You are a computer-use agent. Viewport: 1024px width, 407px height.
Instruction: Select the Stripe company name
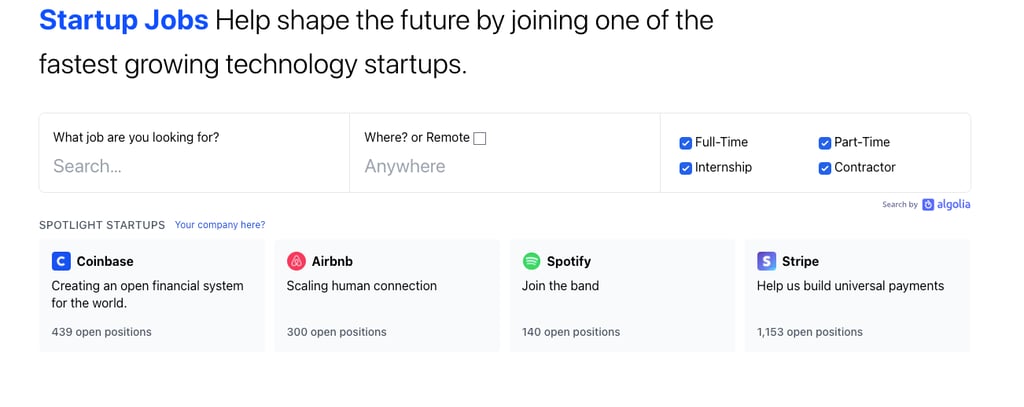pos(800,261)
